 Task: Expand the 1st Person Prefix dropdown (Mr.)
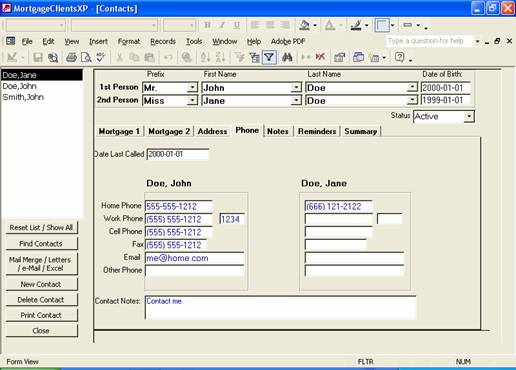point(192,87)
